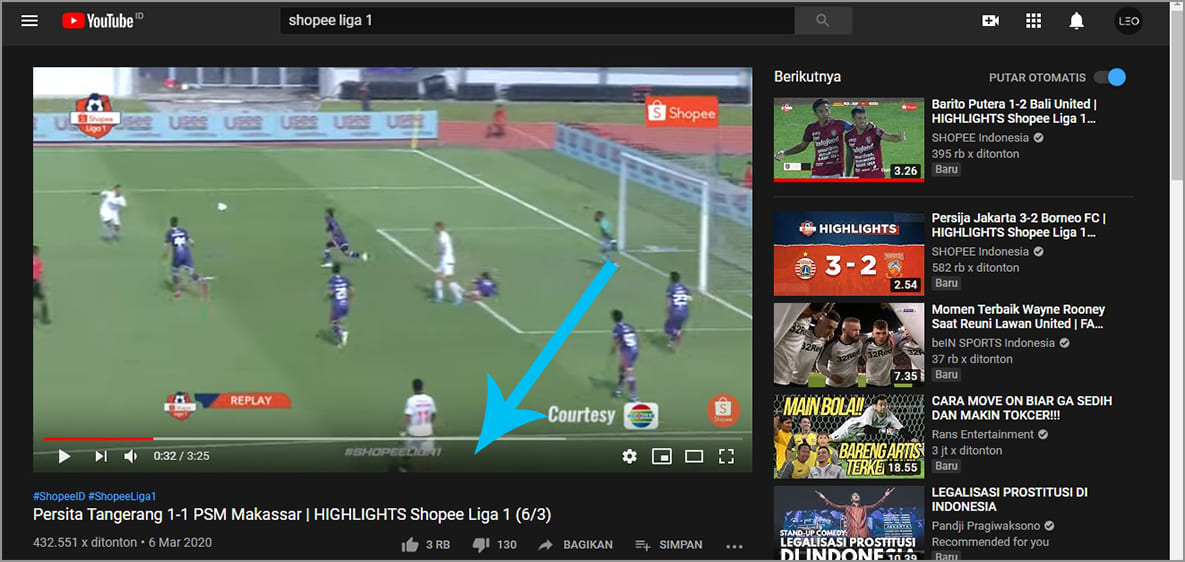The image size is (1185, 562).
Task: Like the video with thumbs up
Action: 410,545
